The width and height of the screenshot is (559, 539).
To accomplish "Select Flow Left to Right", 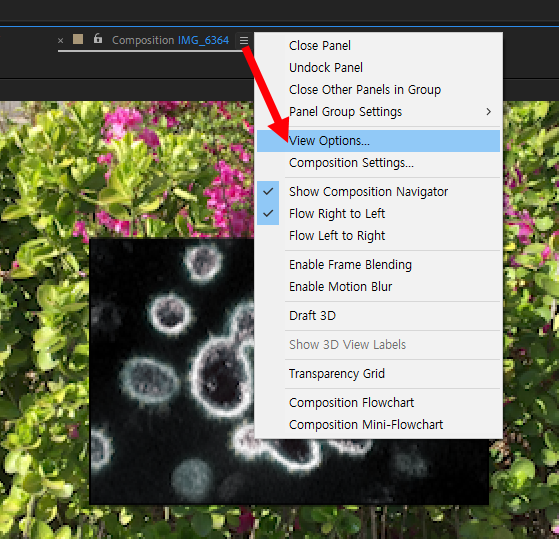I will (x=378, y=236).
